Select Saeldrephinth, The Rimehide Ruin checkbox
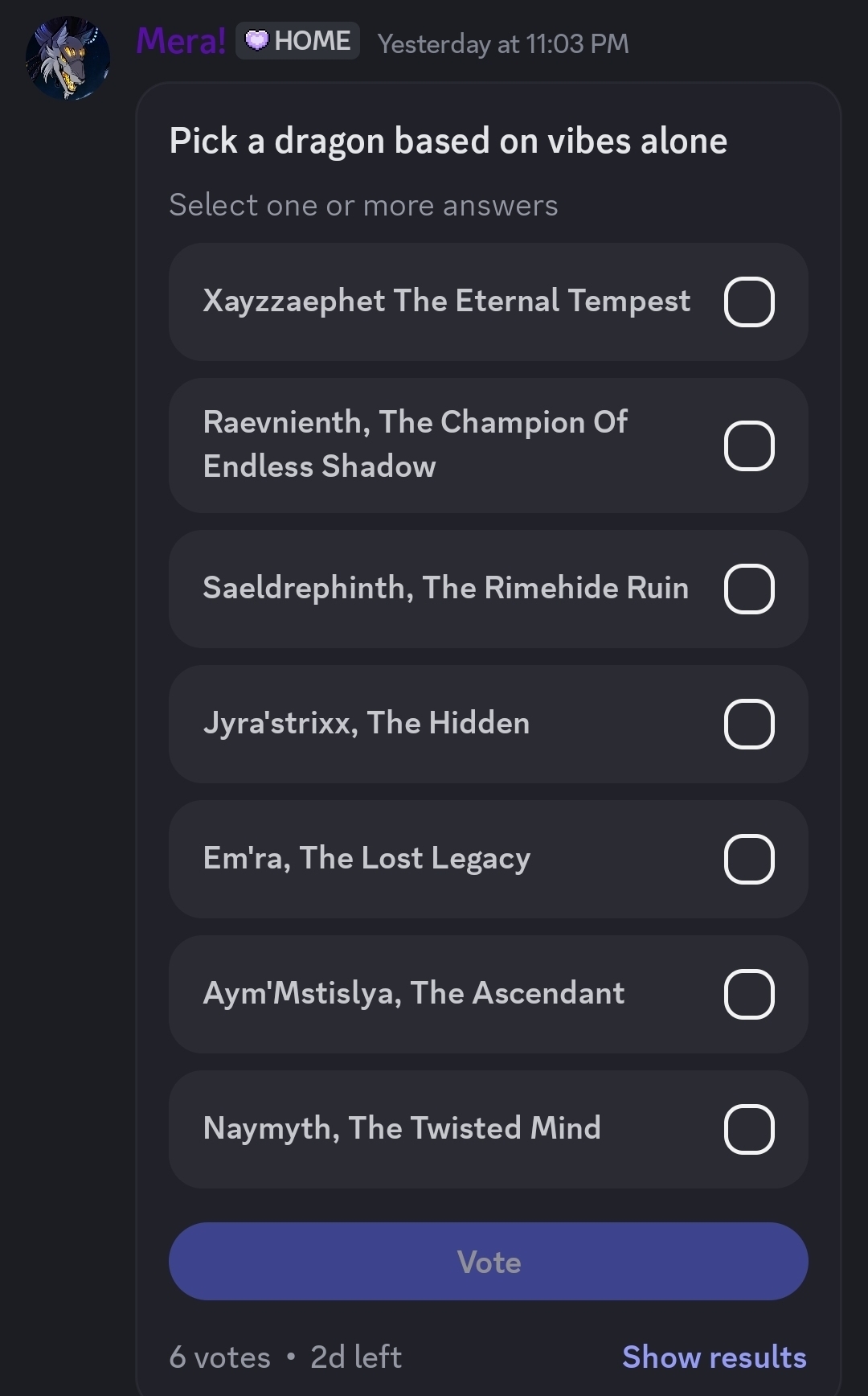Screen dimensions: 868x1396 click(749, 589)
